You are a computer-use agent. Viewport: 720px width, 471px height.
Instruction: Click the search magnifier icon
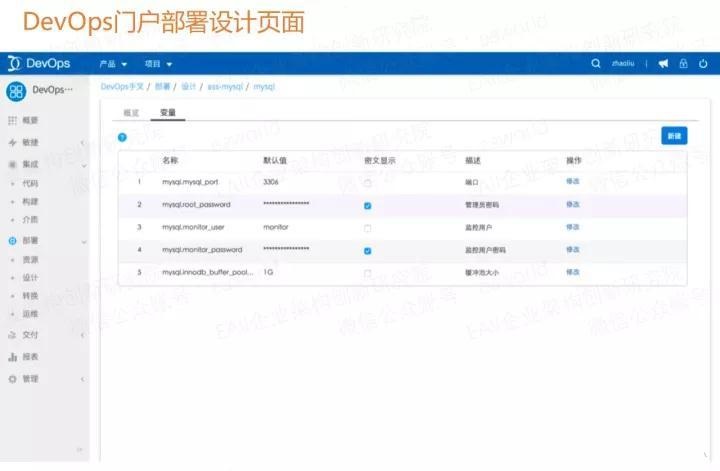tap(597, 63)
